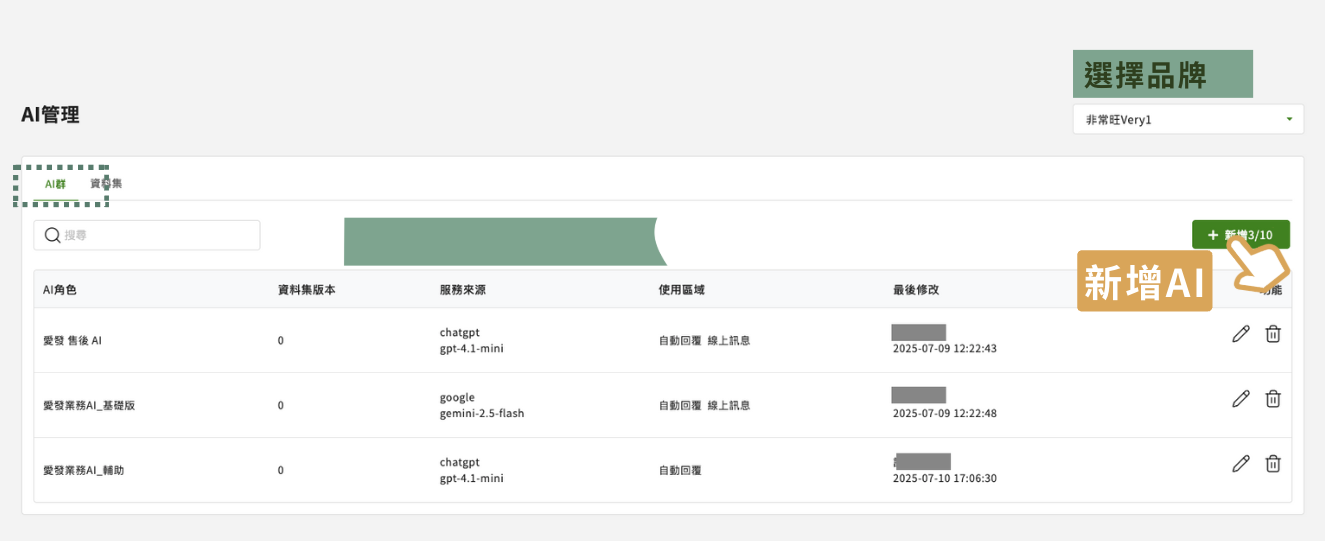This screenshot has width=1325, height=541.
Task: Delete the 愛發業務AI_基礎版 row
Action: (x=1273, y=399)
